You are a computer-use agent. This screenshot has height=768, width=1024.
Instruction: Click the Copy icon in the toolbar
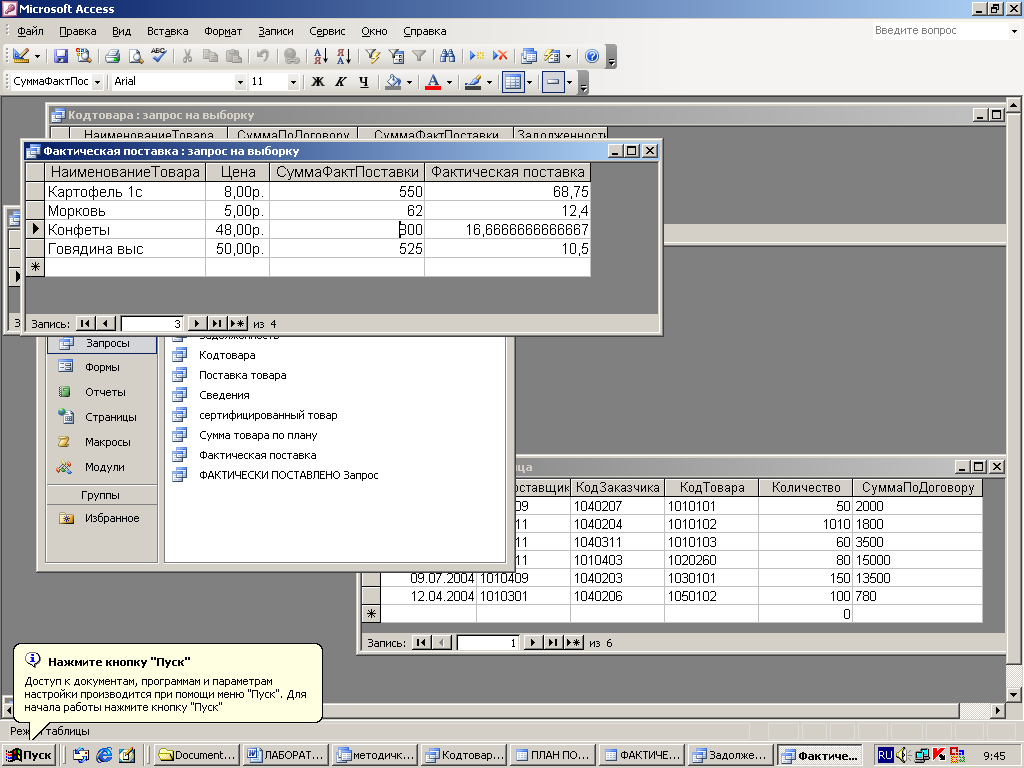(x=210, y=56)
